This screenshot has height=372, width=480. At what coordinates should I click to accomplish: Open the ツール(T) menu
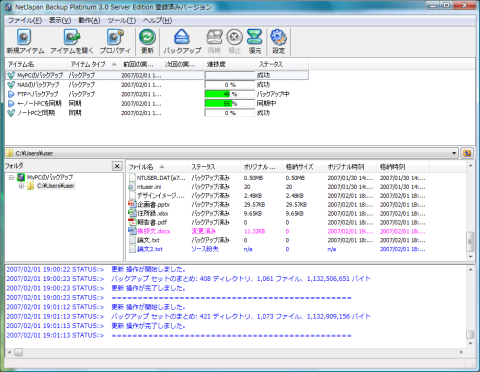click(122, 21)
